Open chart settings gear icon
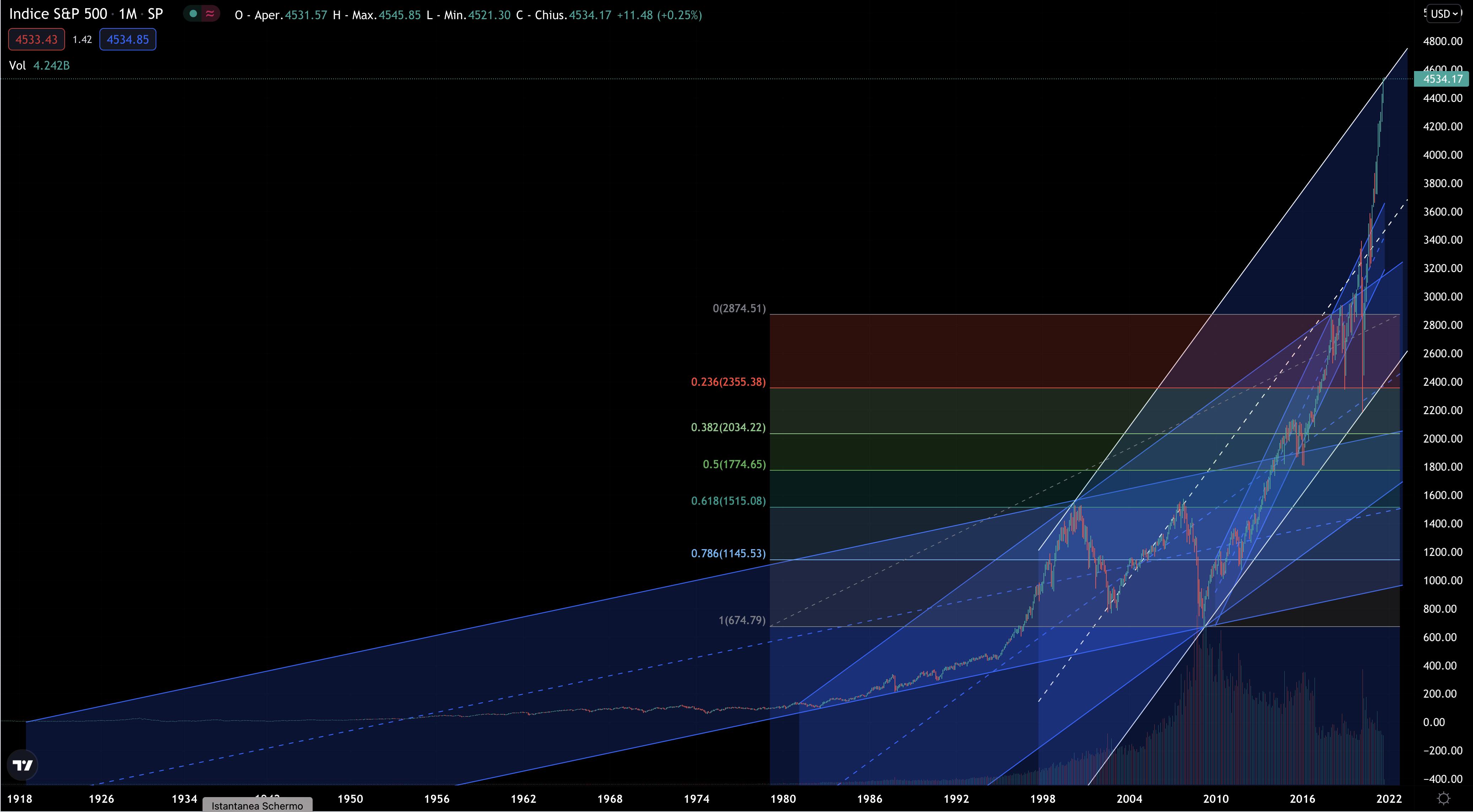 pos(1444,798)
